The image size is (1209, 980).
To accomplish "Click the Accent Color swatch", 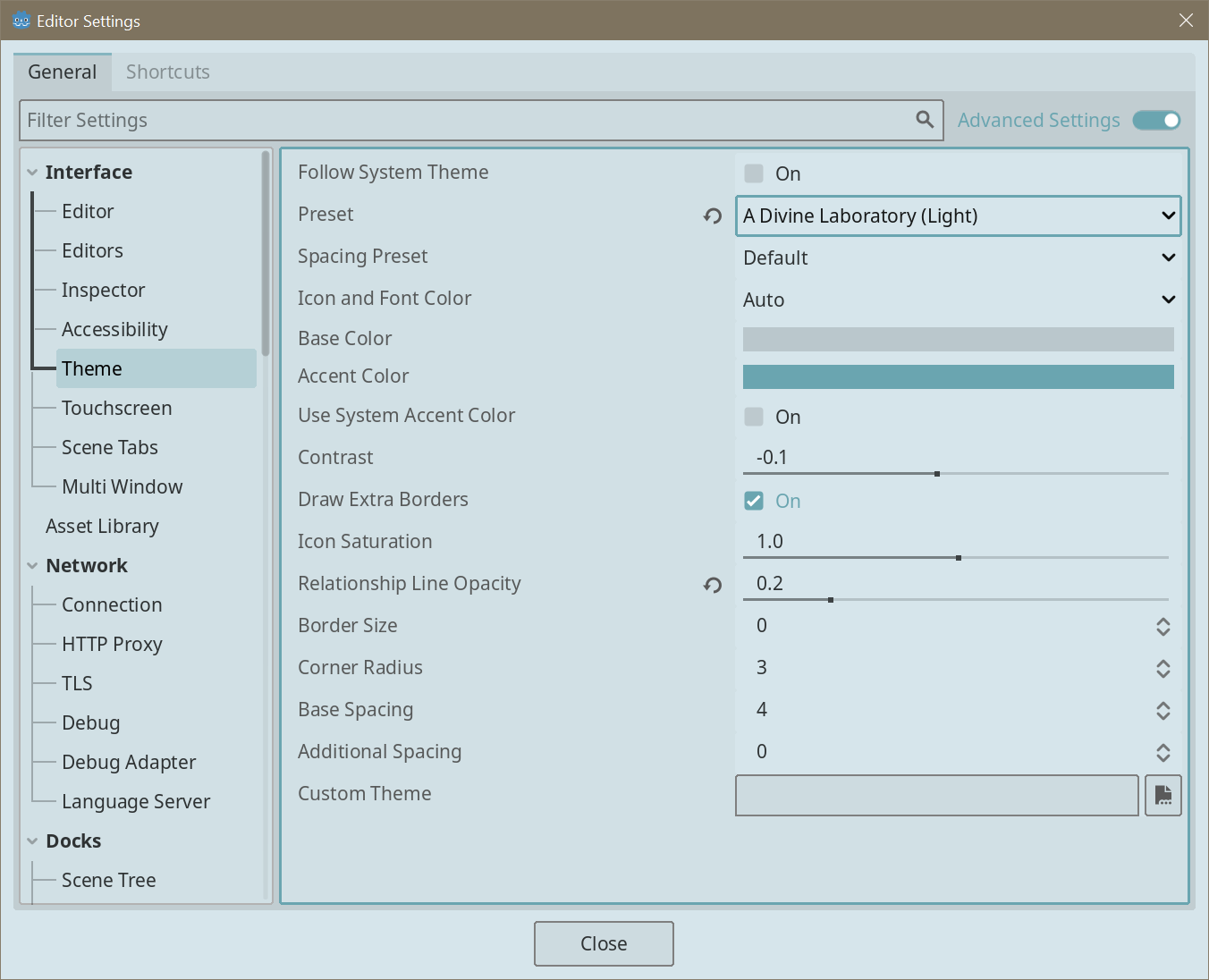I will point(958,376).
